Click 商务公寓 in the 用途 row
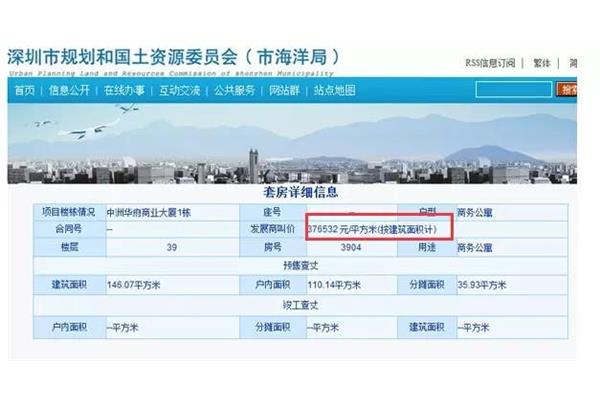This screenshot has width=600, height=400. [474, 248]
